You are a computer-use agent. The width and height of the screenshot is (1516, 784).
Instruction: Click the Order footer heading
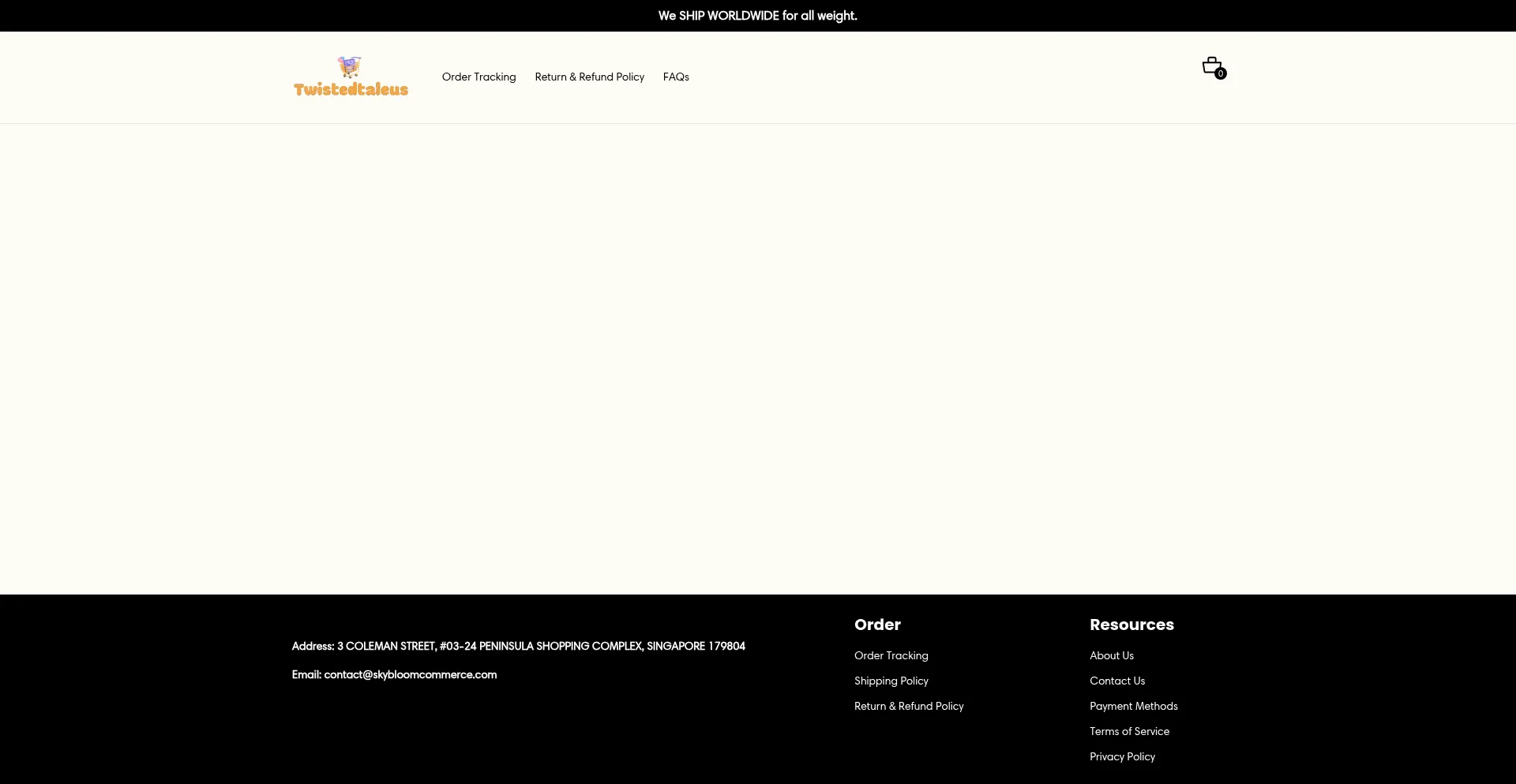tap(877, 625)
